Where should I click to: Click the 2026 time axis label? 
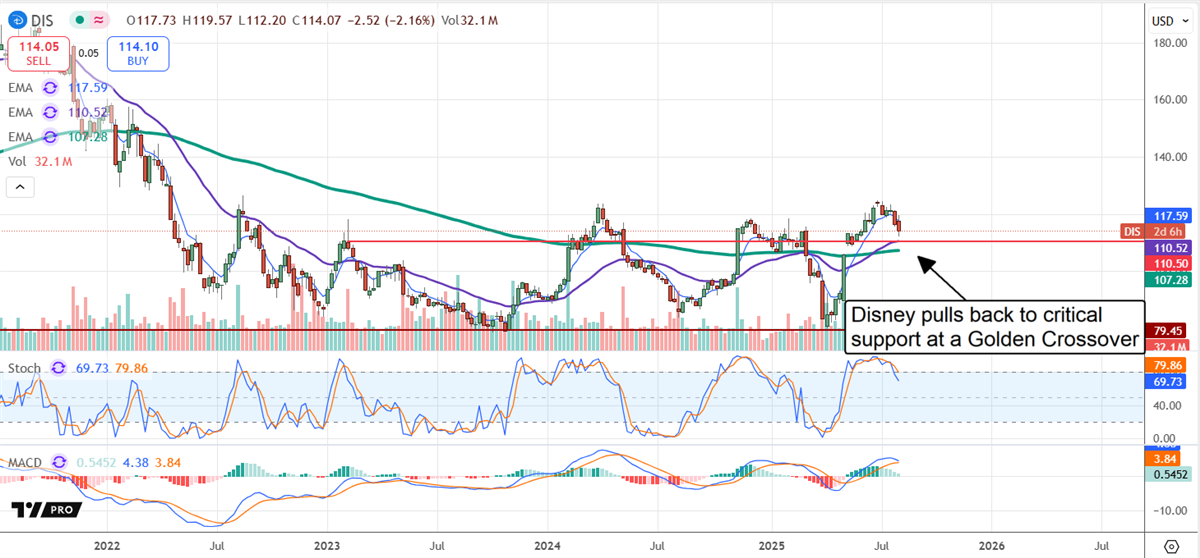991,546
